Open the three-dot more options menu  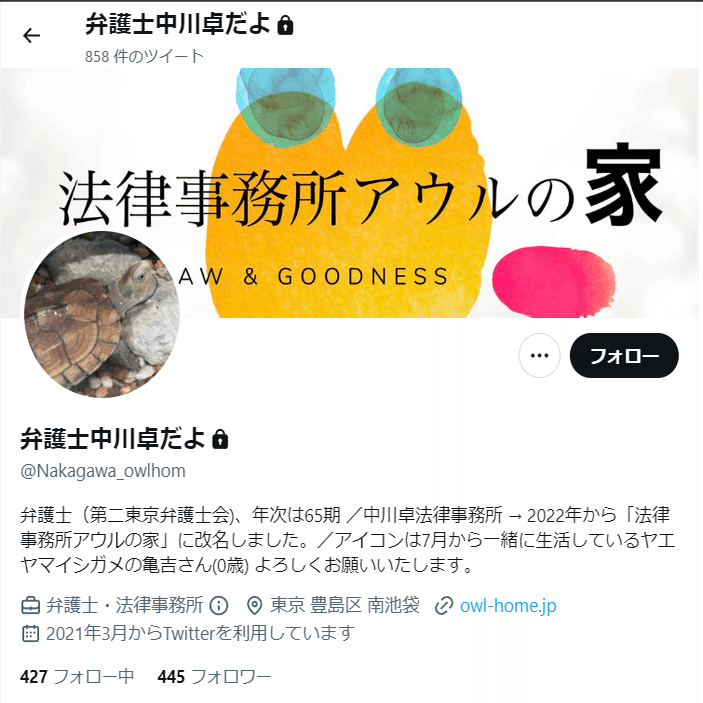(x=539, y=356)
